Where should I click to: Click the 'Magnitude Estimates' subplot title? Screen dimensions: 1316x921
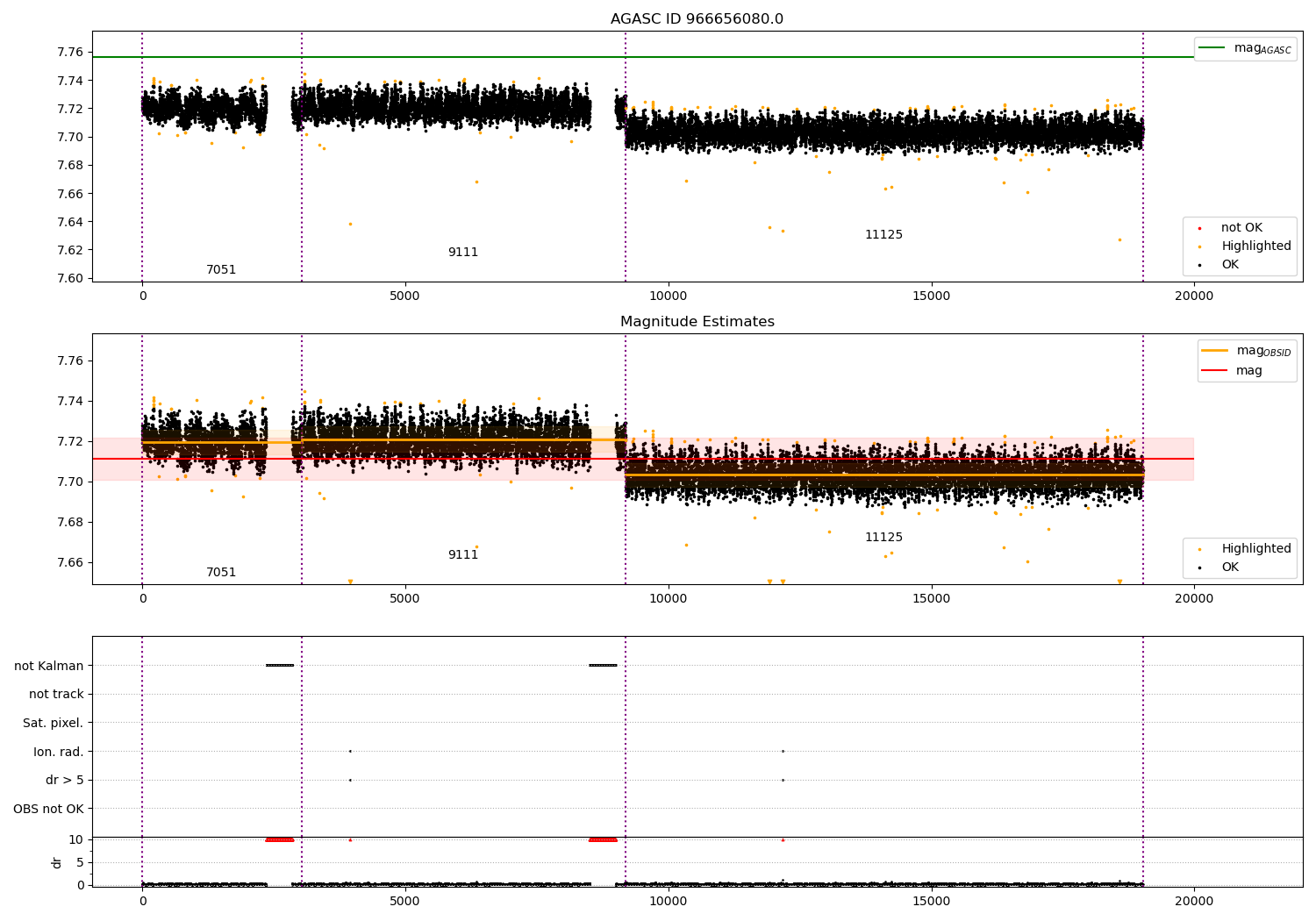click(x=697, y=322)
